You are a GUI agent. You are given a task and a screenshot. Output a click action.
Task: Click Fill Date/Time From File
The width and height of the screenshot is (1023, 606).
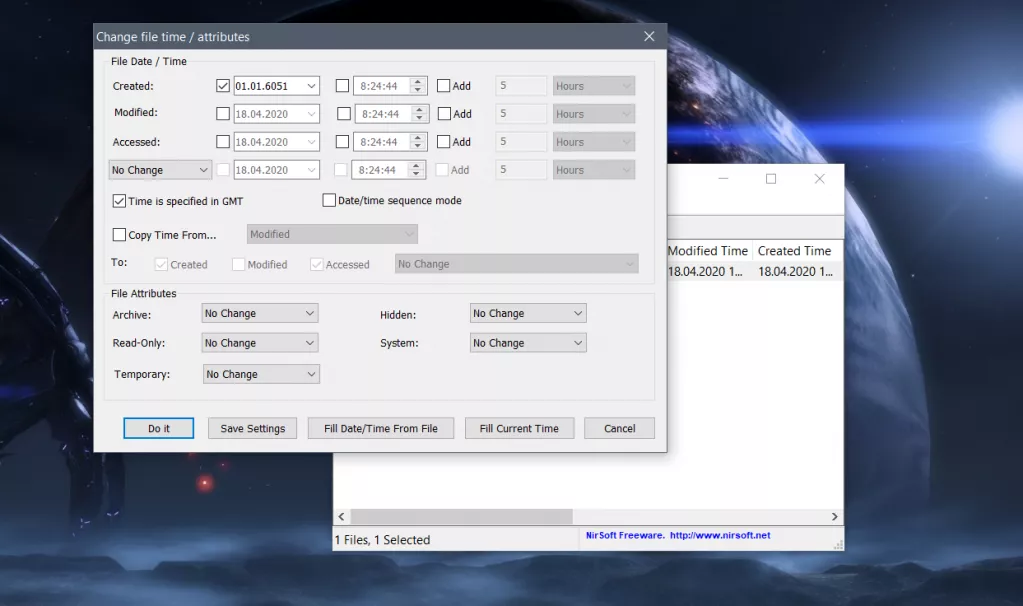381,428
